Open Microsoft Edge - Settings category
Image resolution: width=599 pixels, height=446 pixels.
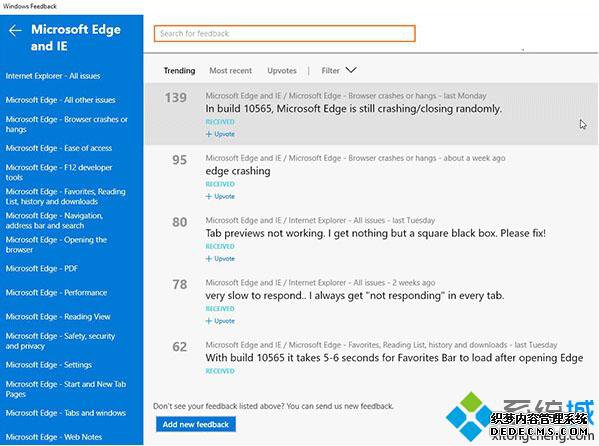point(49,365)
